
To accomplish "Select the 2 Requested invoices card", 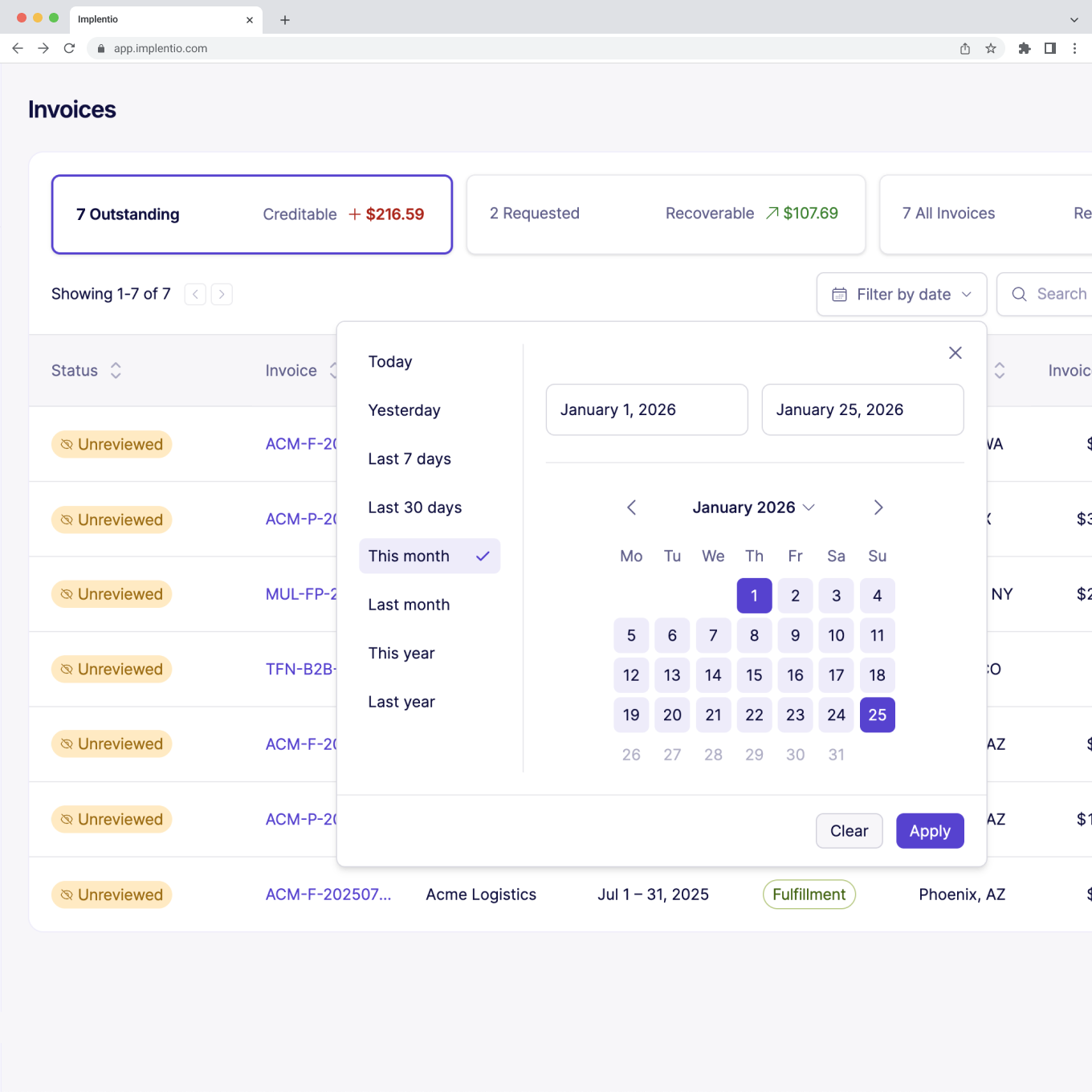I will click(665, 214).
